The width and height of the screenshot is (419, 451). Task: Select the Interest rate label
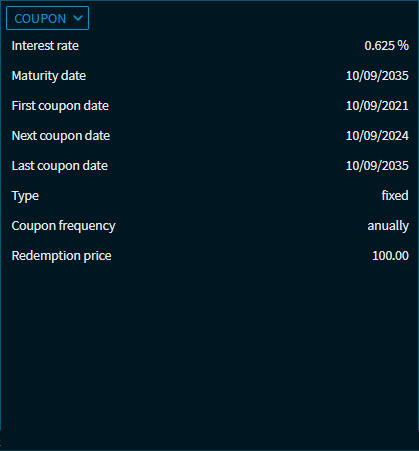point(45,46)
